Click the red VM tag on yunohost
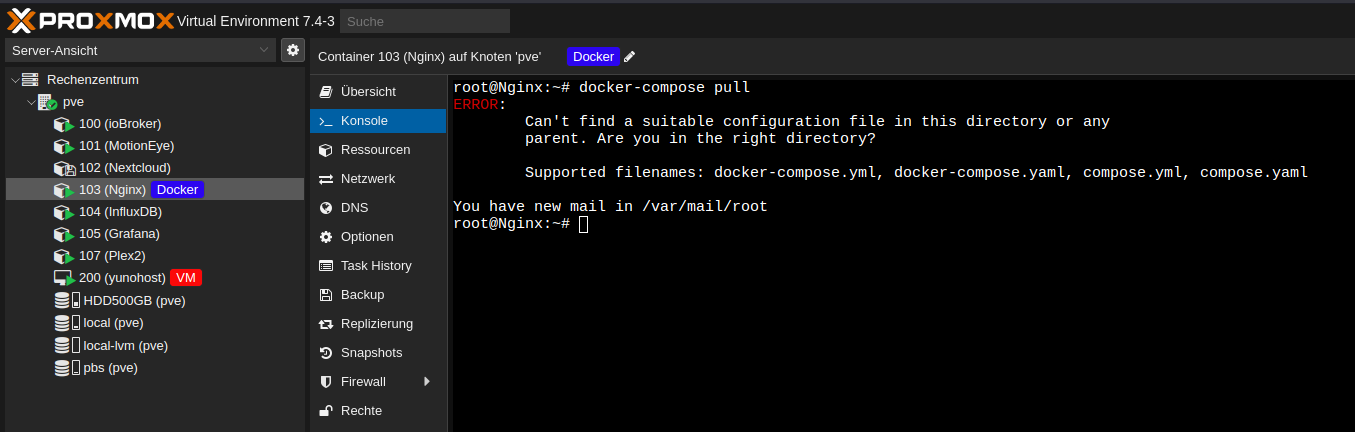The width and height of the screenshot is (1355, 432). pos(186,278)
